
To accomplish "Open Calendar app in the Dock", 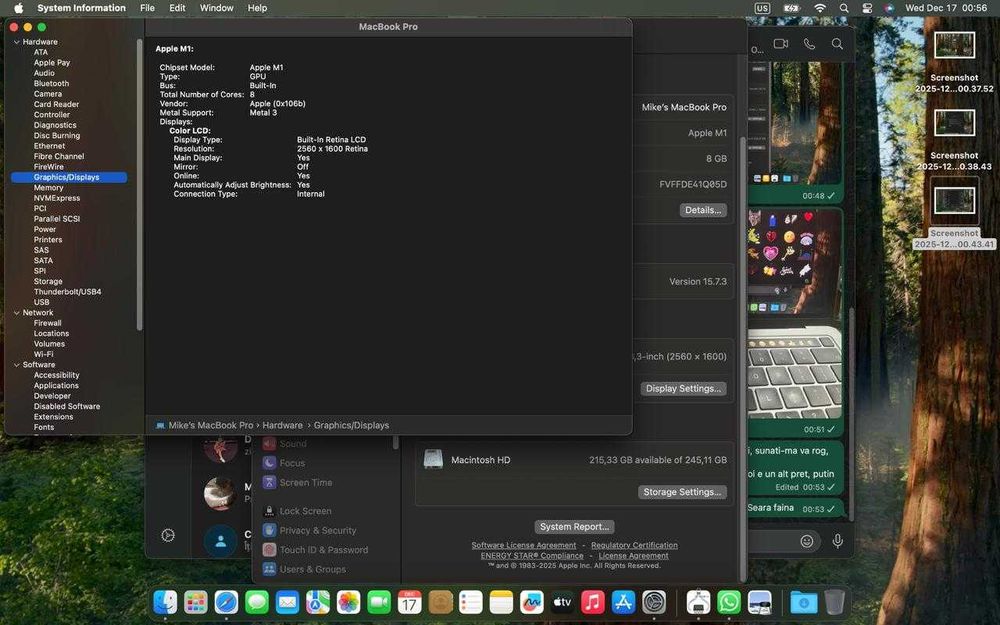I will (409, 601).
